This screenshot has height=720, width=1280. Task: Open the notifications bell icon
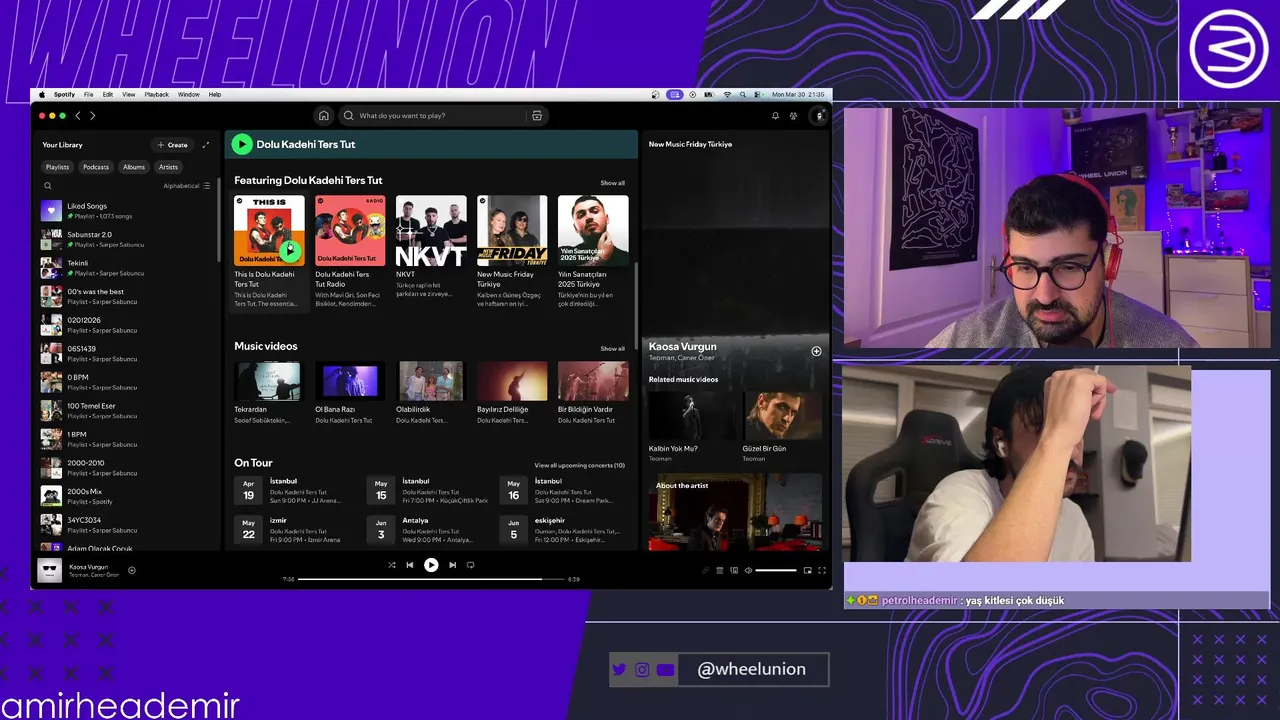pos(775,116)
